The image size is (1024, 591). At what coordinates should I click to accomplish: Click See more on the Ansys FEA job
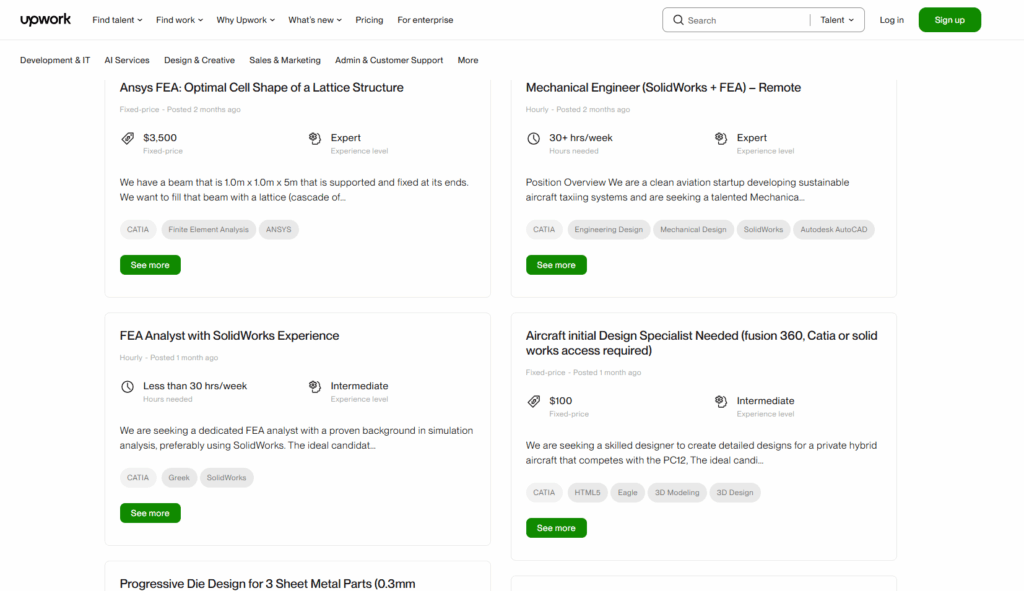click(x=150, y=265)
